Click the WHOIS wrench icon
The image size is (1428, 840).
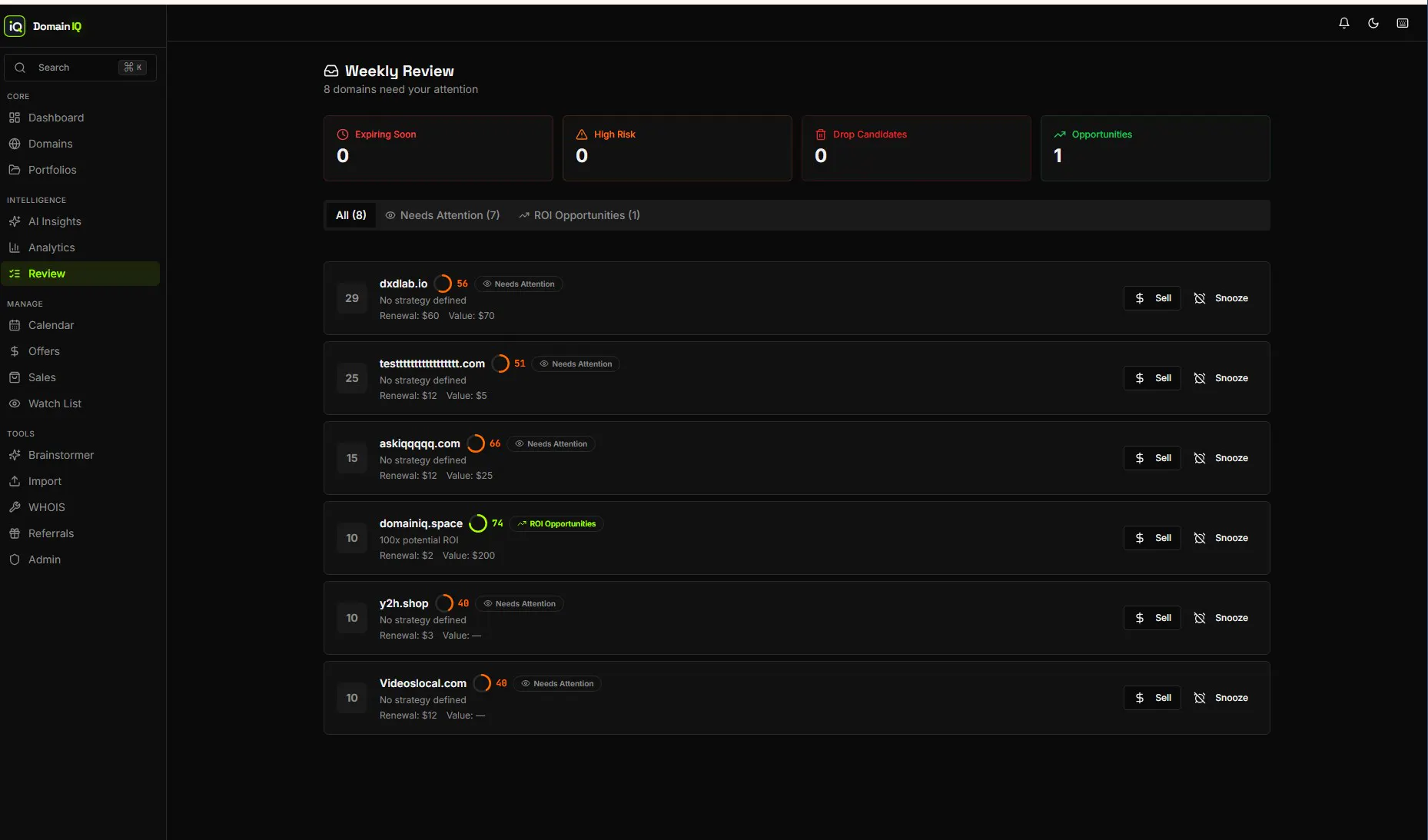point(15,507)
